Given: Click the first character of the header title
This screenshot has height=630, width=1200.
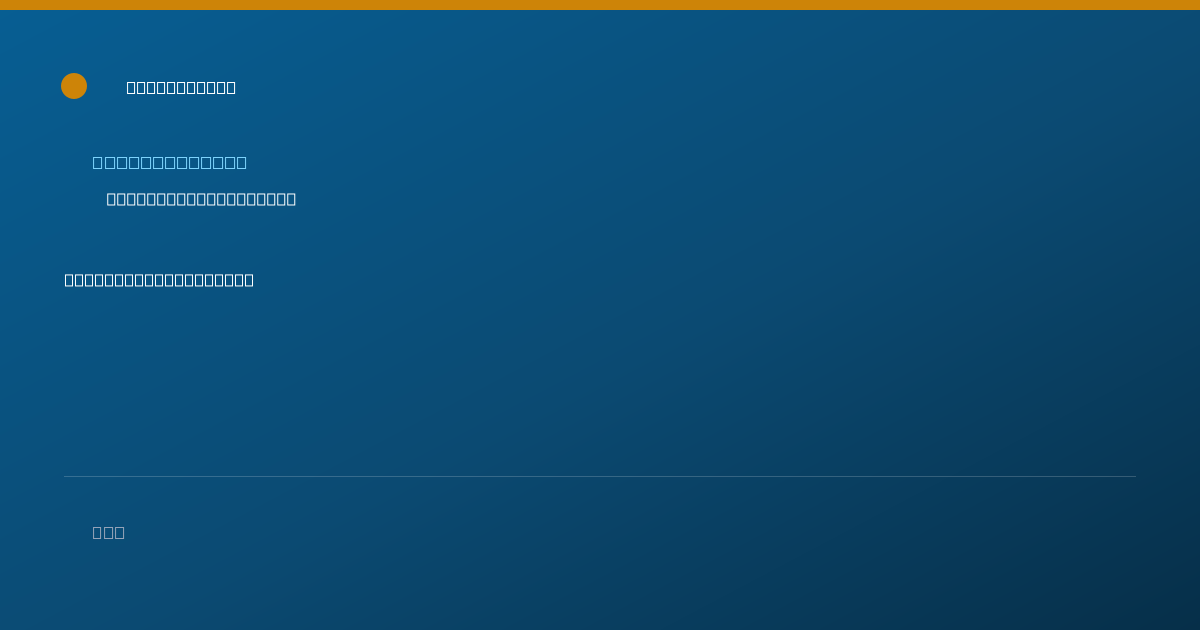Looking at the screenshot, I should click(132, 87).
